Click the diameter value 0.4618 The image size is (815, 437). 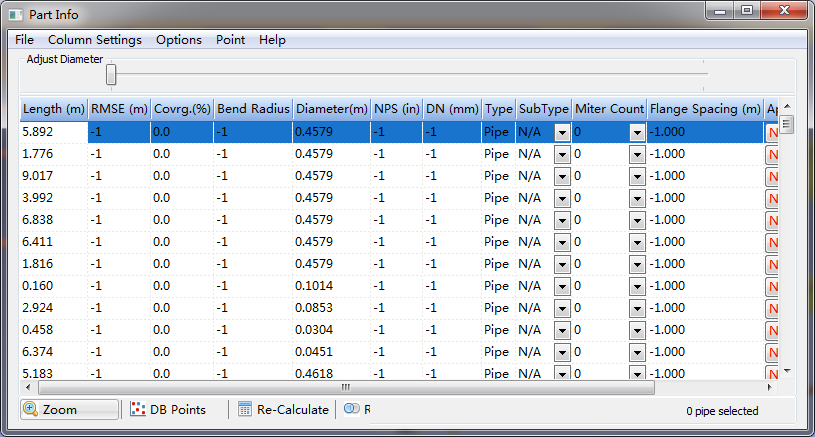(x=314, y=374)
